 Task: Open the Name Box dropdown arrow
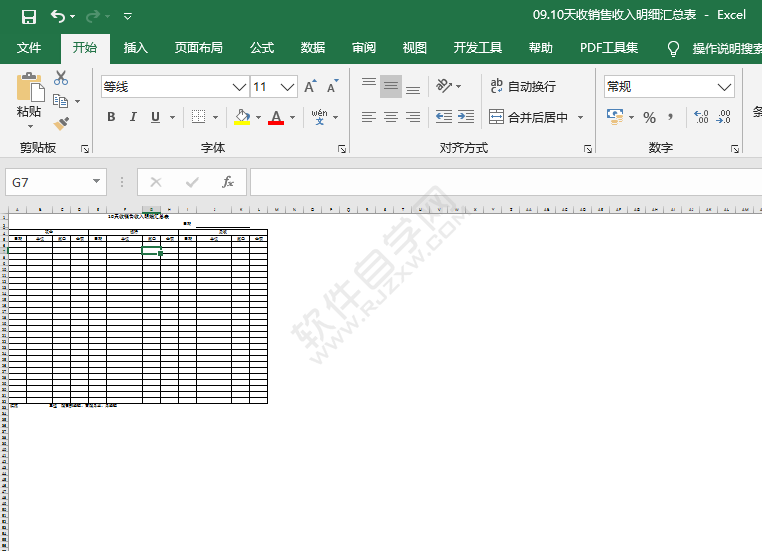pos(97,182)
